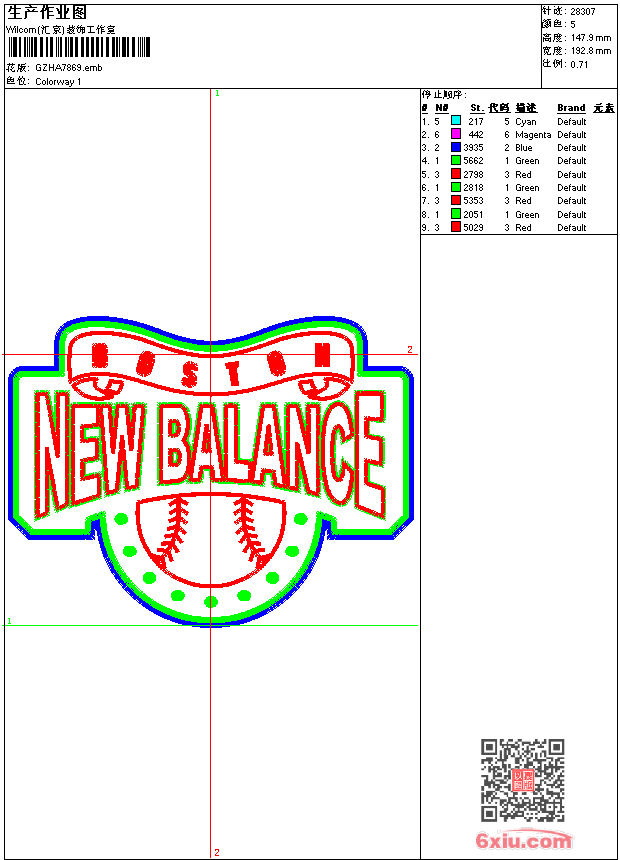Click stitch count 5029
This screenshot has width=620, height=860.
point(473,228)
